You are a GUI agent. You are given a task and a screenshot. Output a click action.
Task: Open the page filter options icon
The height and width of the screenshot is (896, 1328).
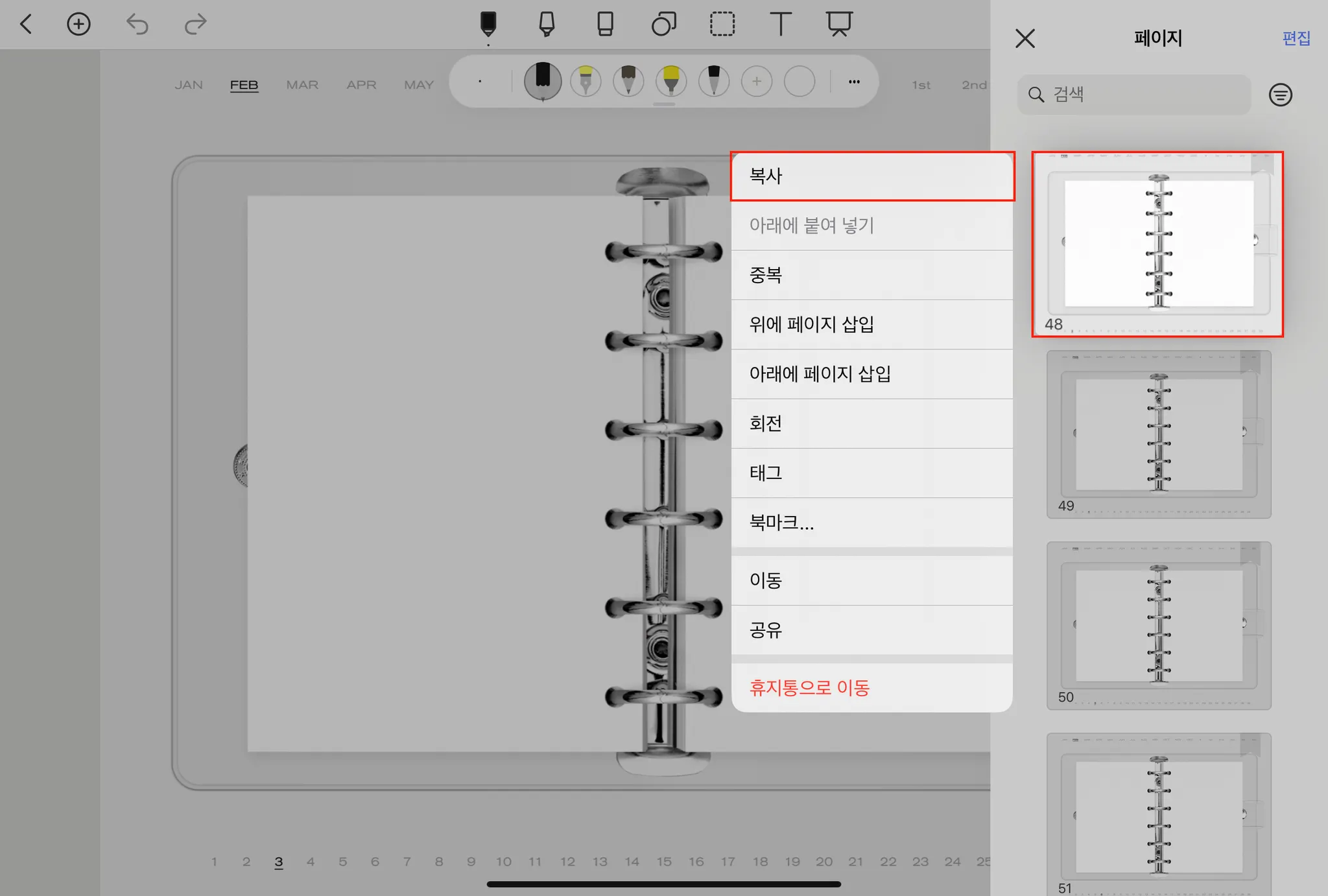1280,95
